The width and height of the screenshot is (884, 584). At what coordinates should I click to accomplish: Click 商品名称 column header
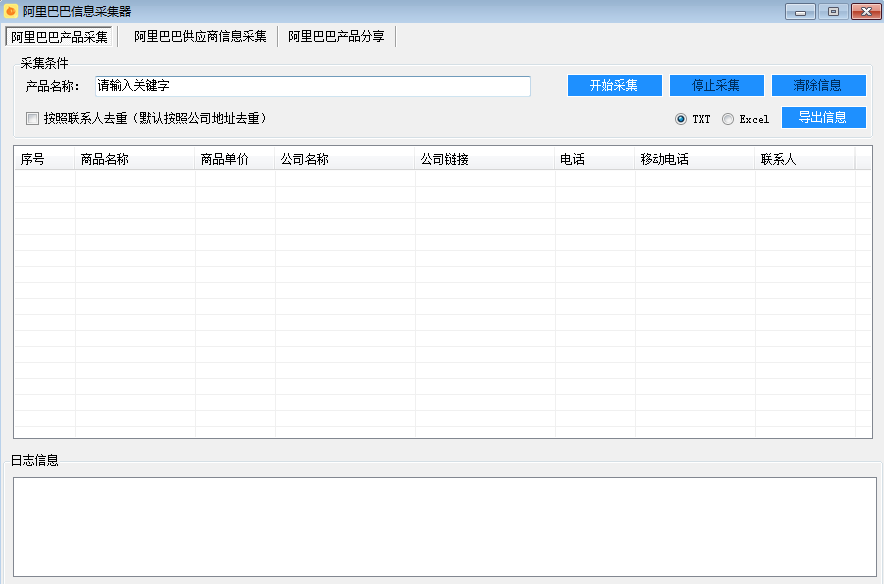135,160
